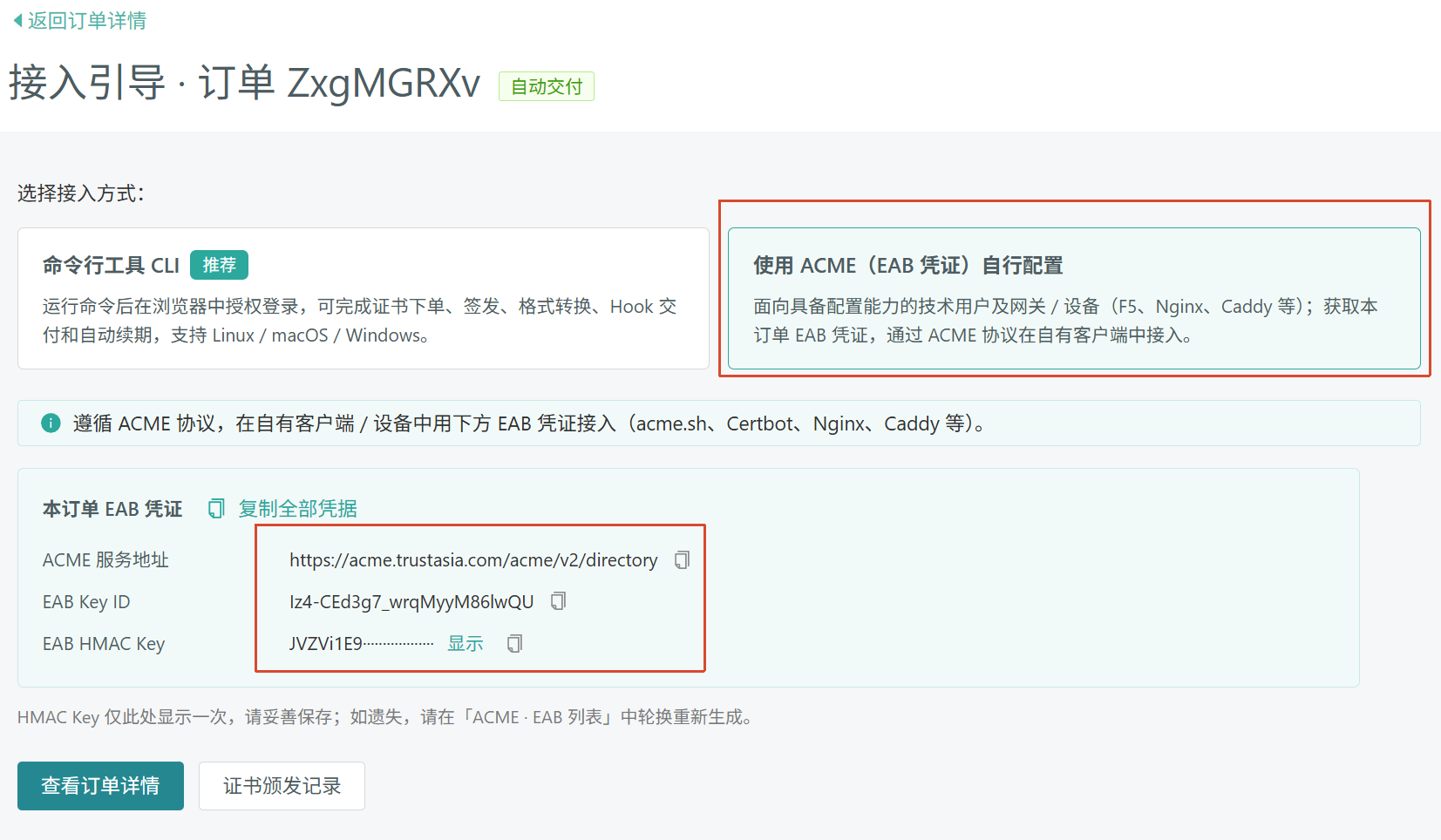Click the 自动交付 tag next to order title
Viewport: 1441px width, 840px height.
(x=547, y=86)
